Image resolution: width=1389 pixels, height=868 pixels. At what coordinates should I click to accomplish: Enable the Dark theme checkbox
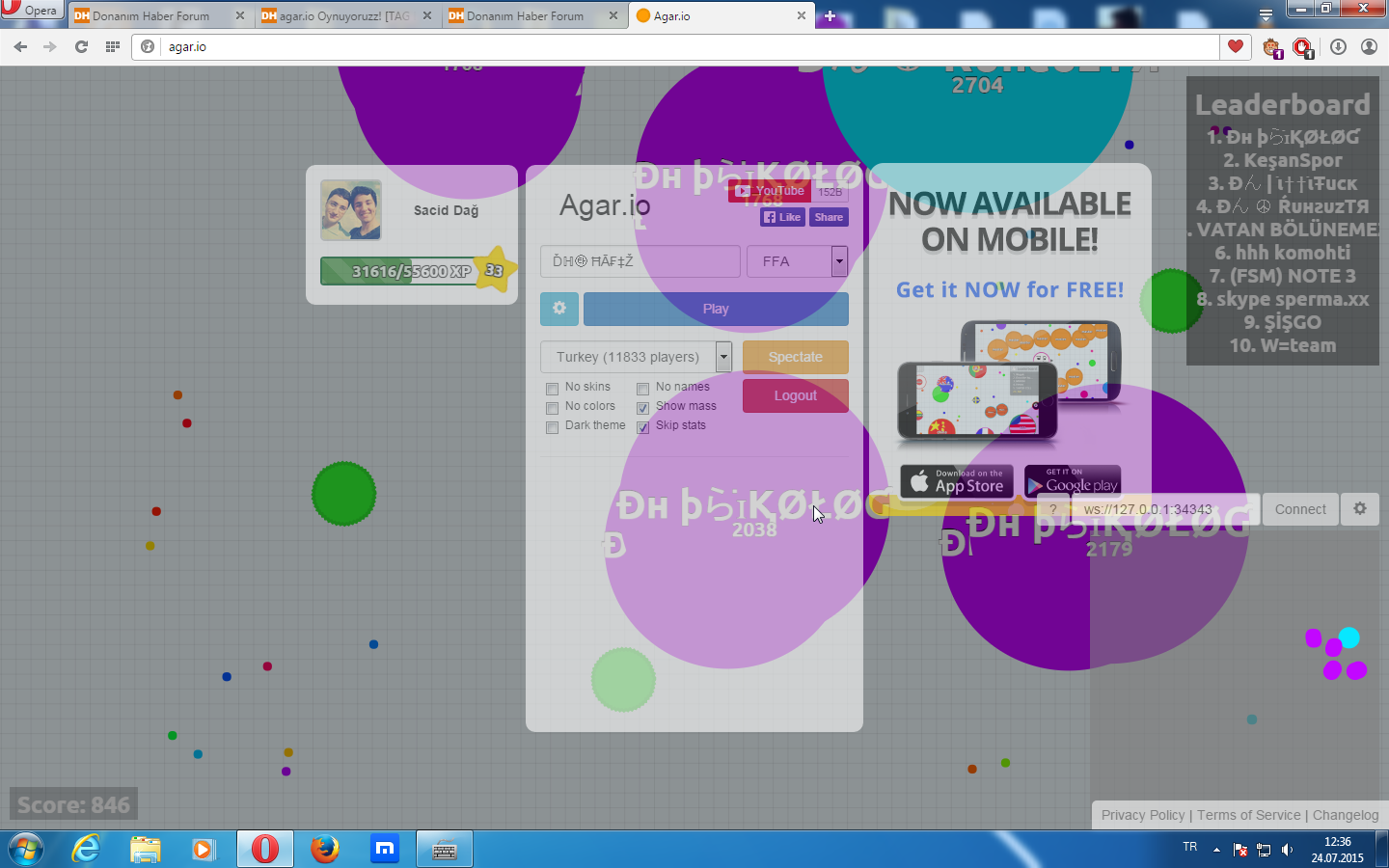553,427
